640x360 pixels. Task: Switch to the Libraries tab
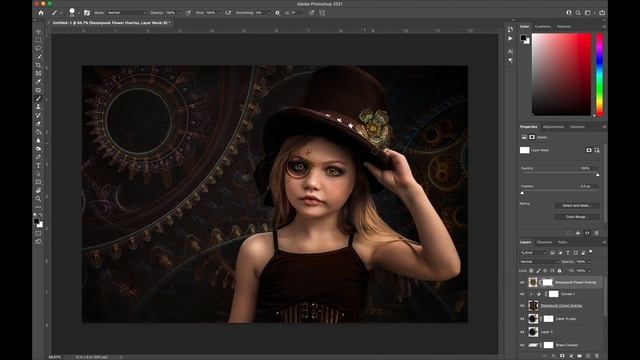[577, 127]
